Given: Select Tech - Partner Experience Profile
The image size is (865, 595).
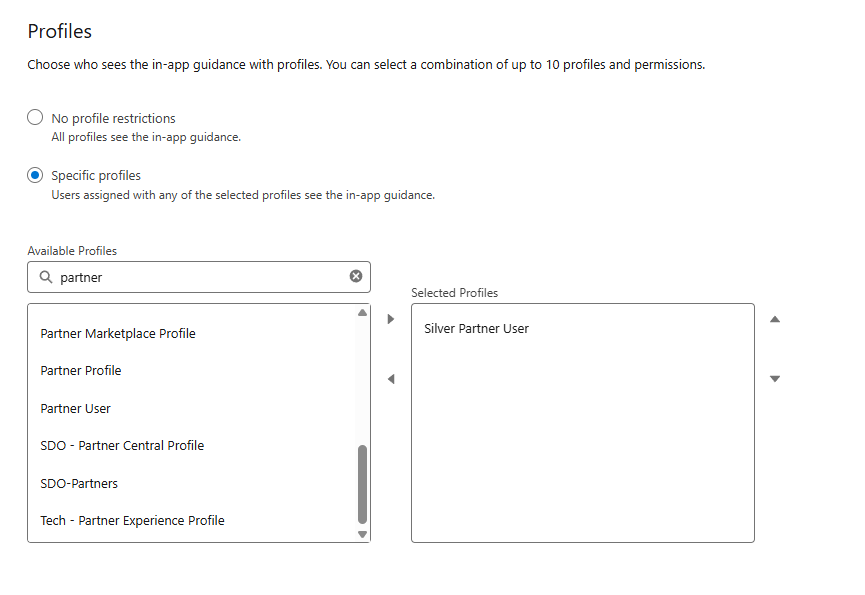Looking at the screenshot, I should 132,521.
